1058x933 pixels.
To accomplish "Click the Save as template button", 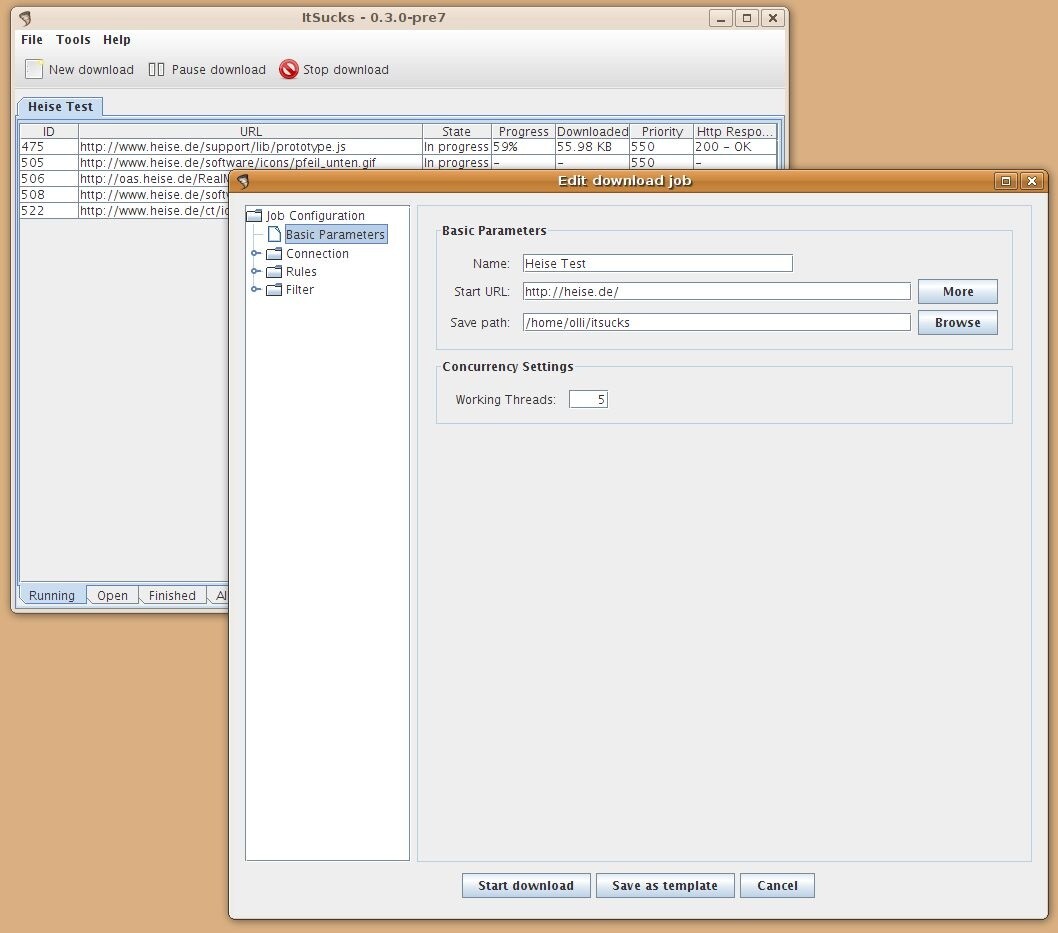I will point(665,886).
